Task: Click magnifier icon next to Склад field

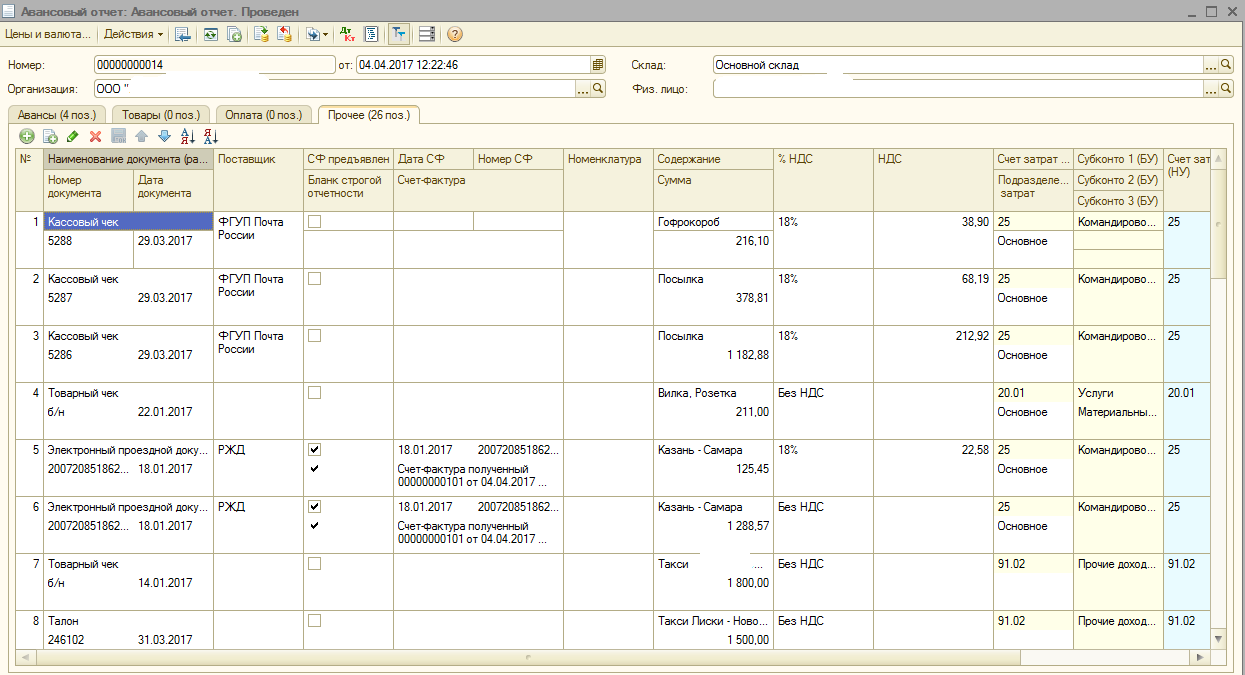Action: [x=1226, y=65]
